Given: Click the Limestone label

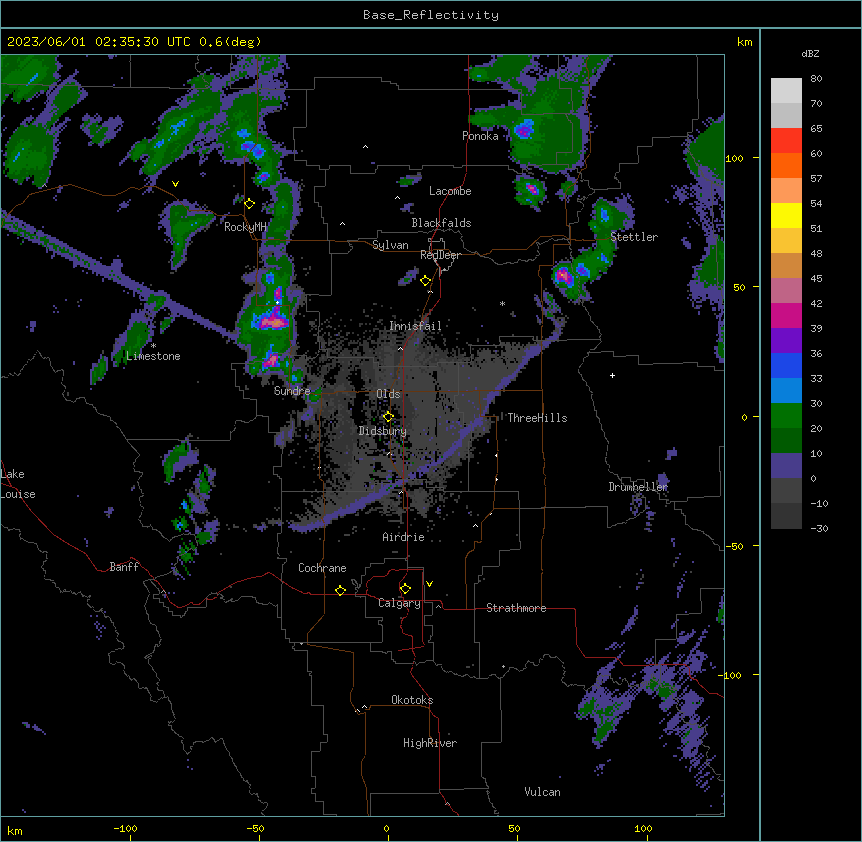Looking at the screenshot, I should (153, 356).
